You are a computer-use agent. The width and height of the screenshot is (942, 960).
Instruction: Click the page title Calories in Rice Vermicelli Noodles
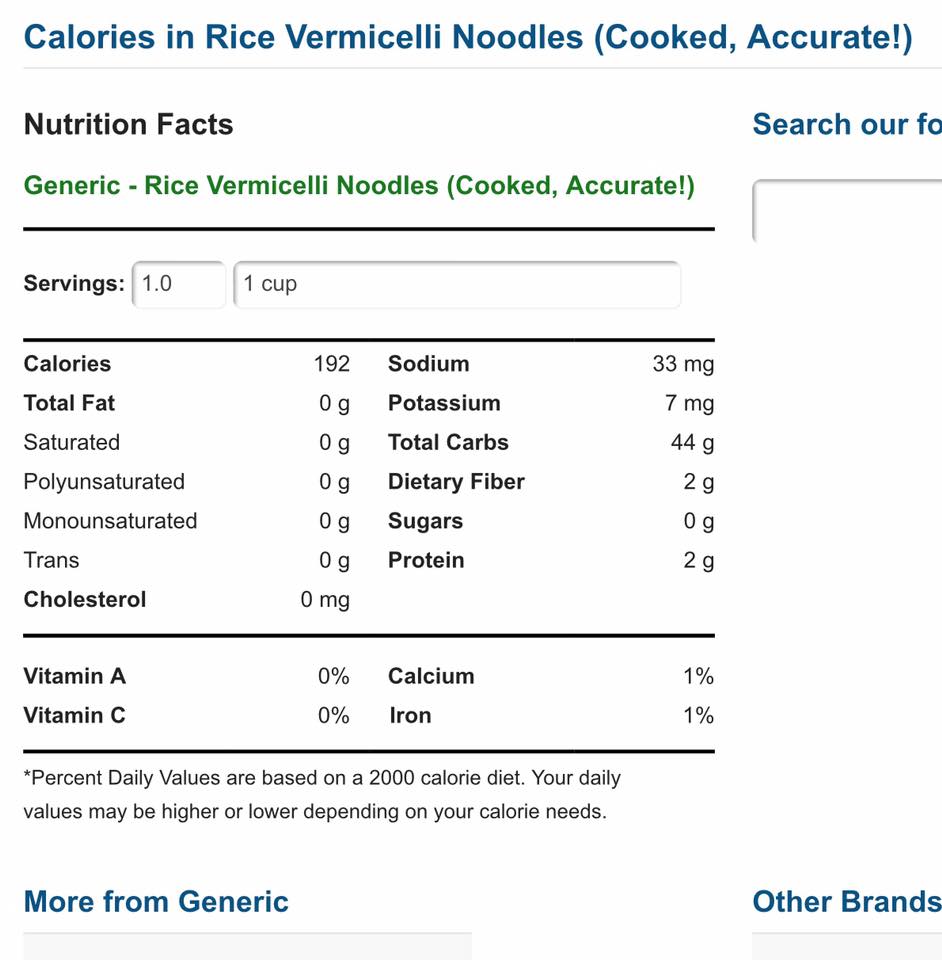468,37
